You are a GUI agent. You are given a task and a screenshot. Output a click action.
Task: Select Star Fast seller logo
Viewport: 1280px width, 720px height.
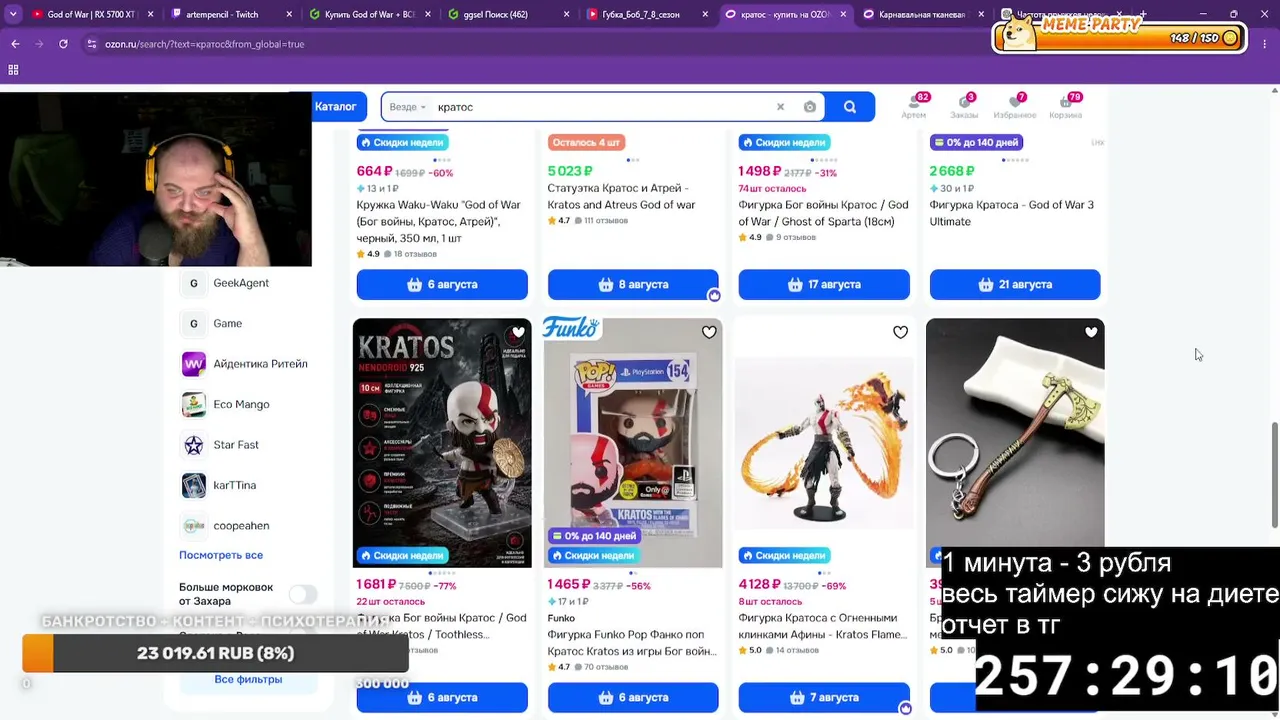194,445
